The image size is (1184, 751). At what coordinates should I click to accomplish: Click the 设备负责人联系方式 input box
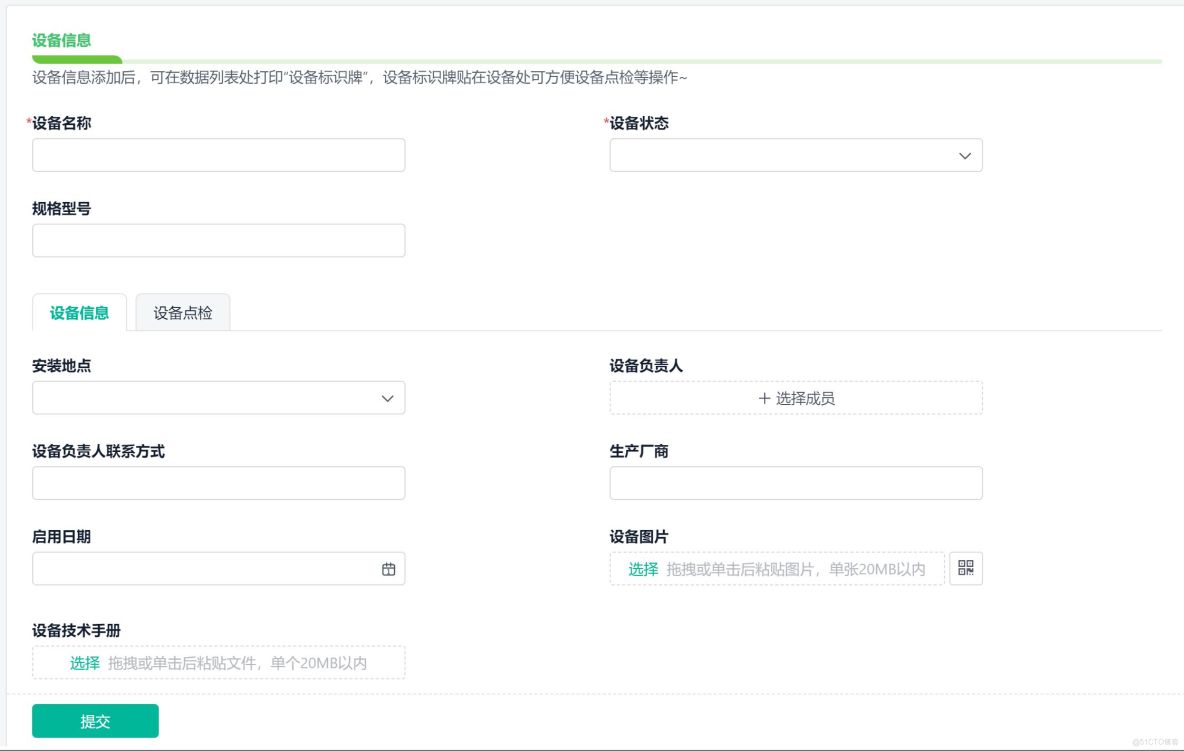[x=218, y=483]
